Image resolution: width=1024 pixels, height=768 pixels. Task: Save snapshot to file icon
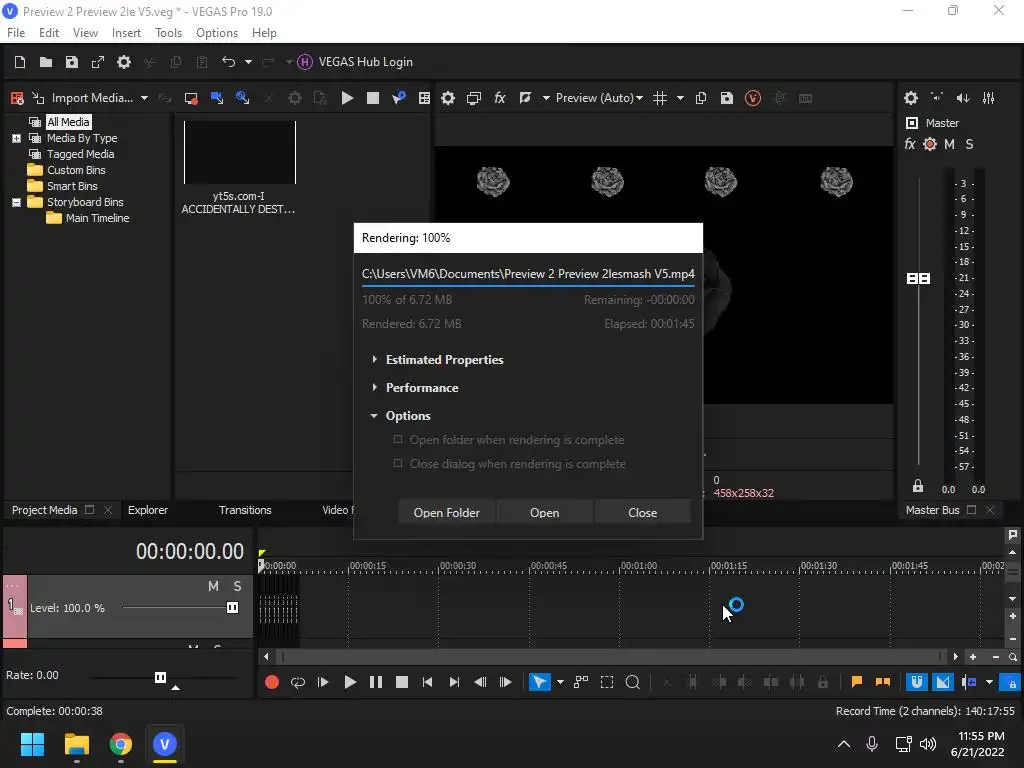tap(726, 98)
